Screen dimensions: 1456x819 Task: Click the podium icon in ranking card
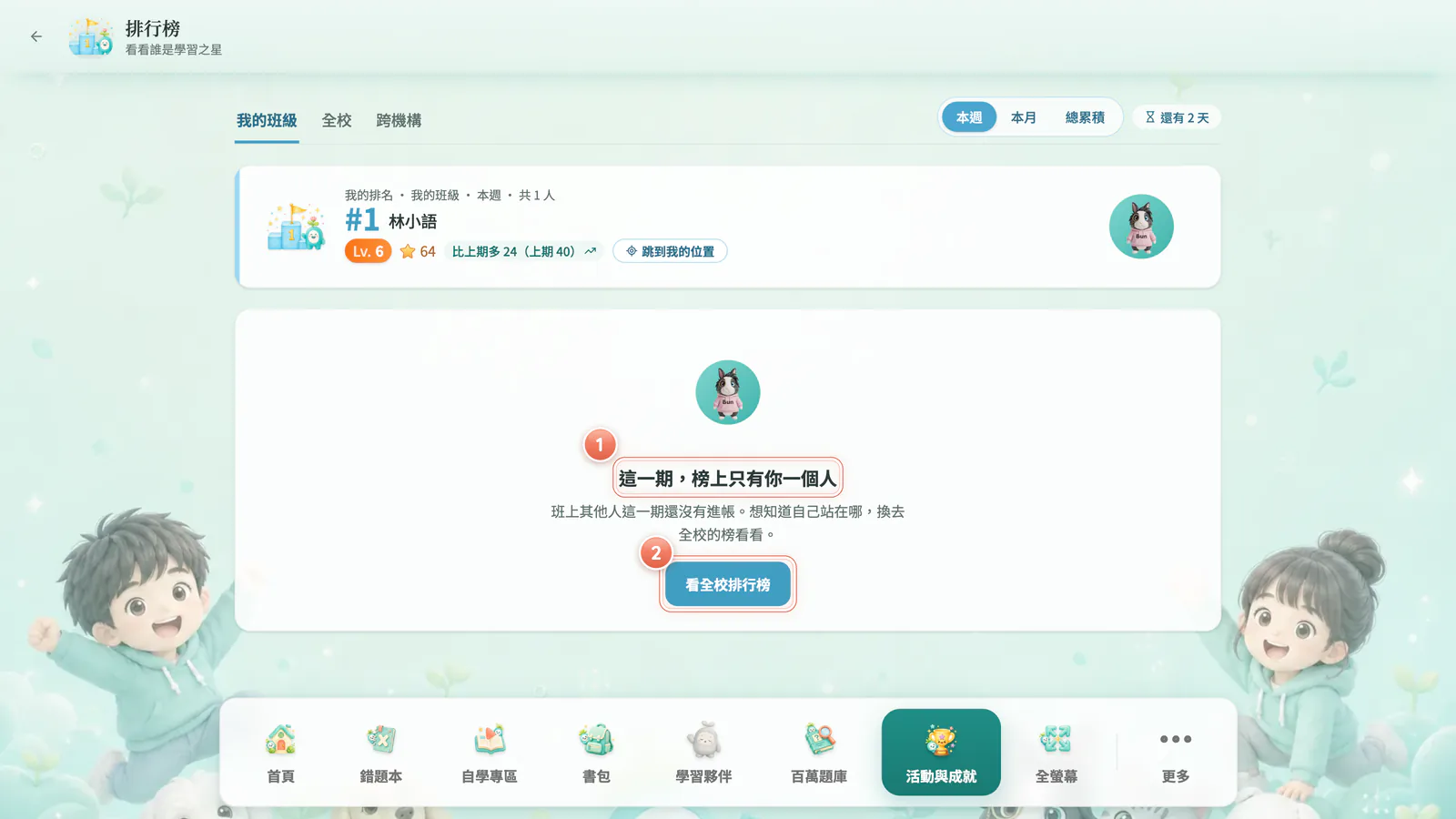(296, 227)
